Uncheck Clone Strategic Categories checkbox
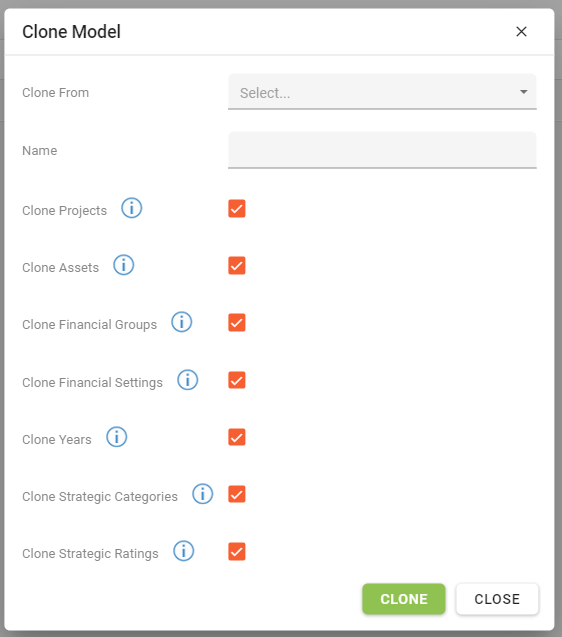Viewport: 562px width, 637px height. tap(237, 494)
